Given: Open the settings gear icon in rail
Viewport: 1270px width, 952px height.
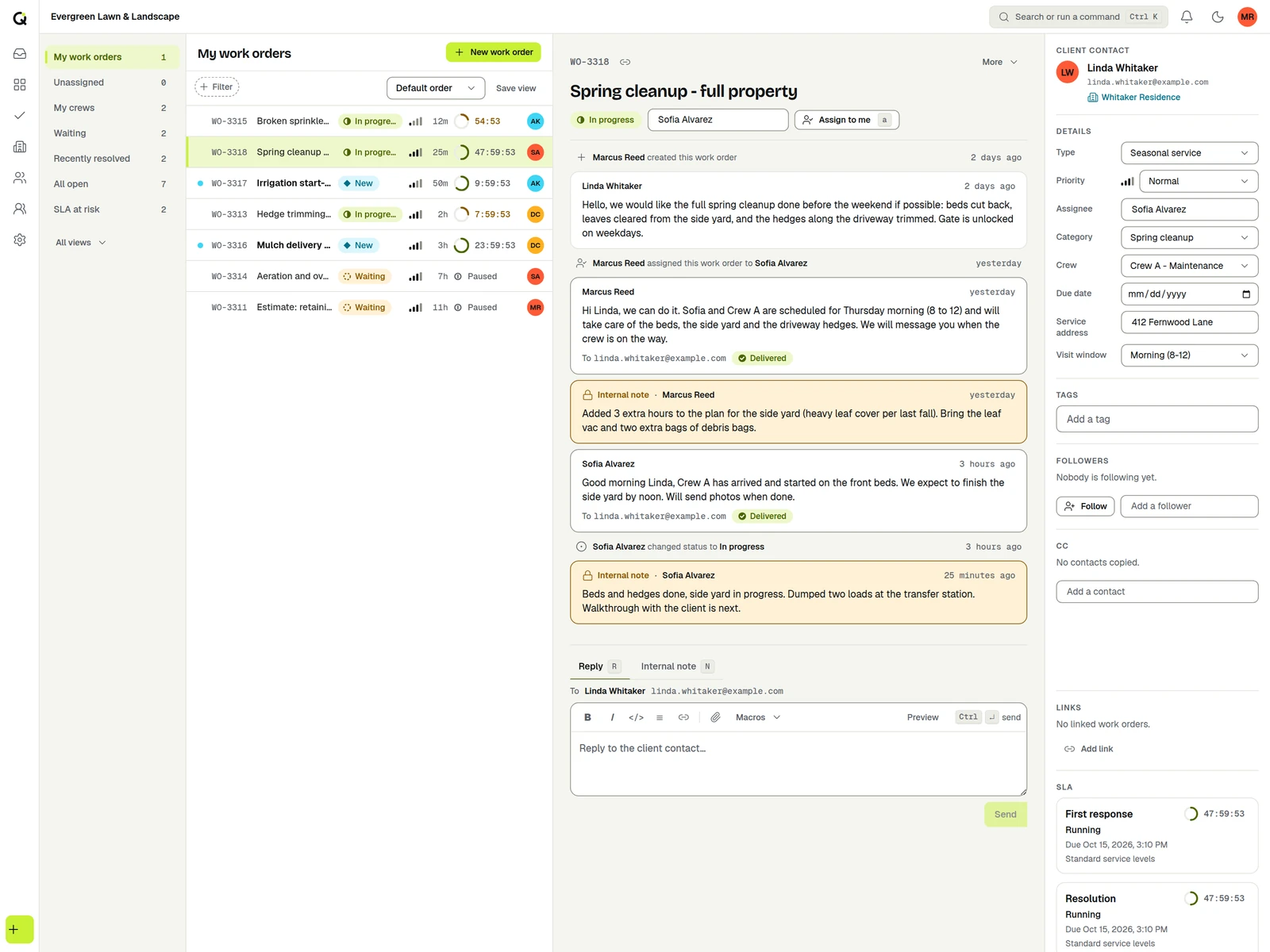Looking at the screenshot, I should click(x=20, y=240).
